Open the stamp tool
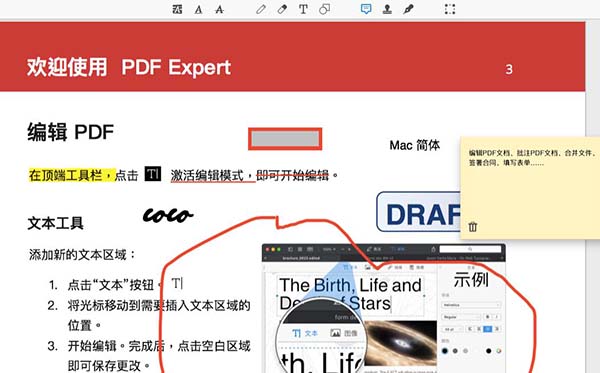600x373 pixels. pos(387,9)
